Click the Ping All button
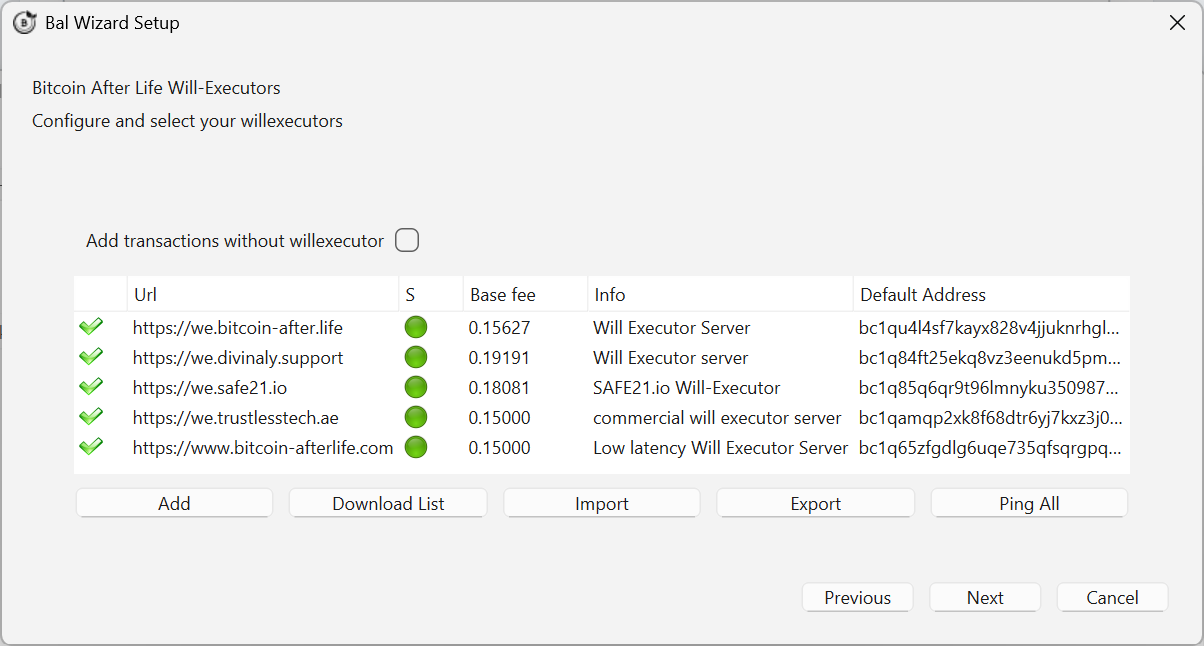Image resolution: width=1204 pixels, height=646 pixels. pyautogui.click(x=1029, y=503)
